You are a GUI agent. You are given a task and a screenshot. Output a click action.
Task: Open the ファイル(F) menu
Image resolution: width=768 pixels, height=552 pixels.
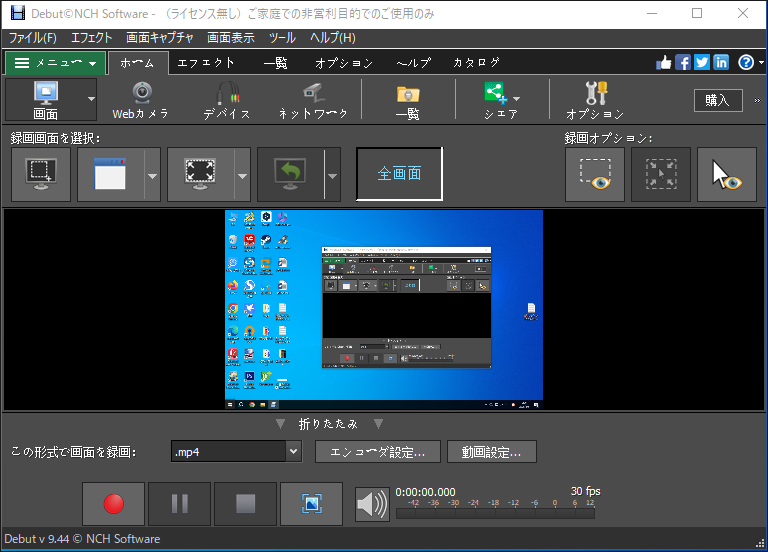tap(33, 38)
